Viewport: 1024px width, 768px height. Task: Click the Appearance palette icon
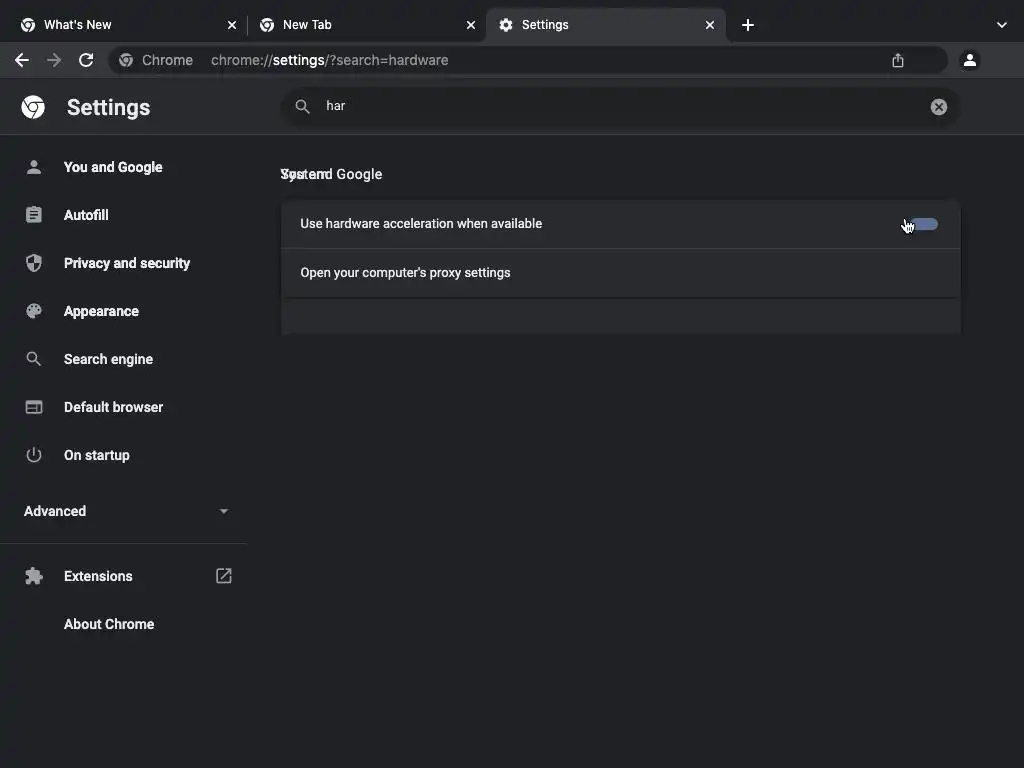(x=34, y=311)
